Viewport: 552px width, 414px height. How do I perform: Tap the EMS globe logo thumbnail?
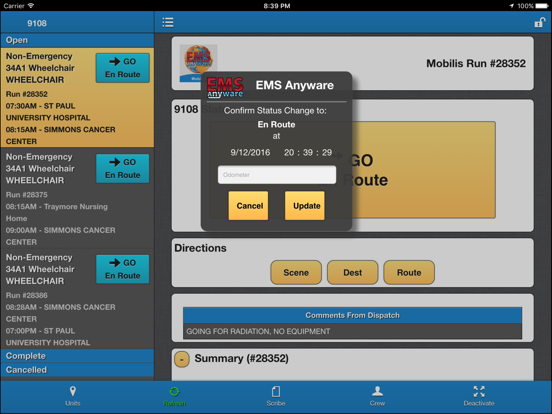[198, 63]
